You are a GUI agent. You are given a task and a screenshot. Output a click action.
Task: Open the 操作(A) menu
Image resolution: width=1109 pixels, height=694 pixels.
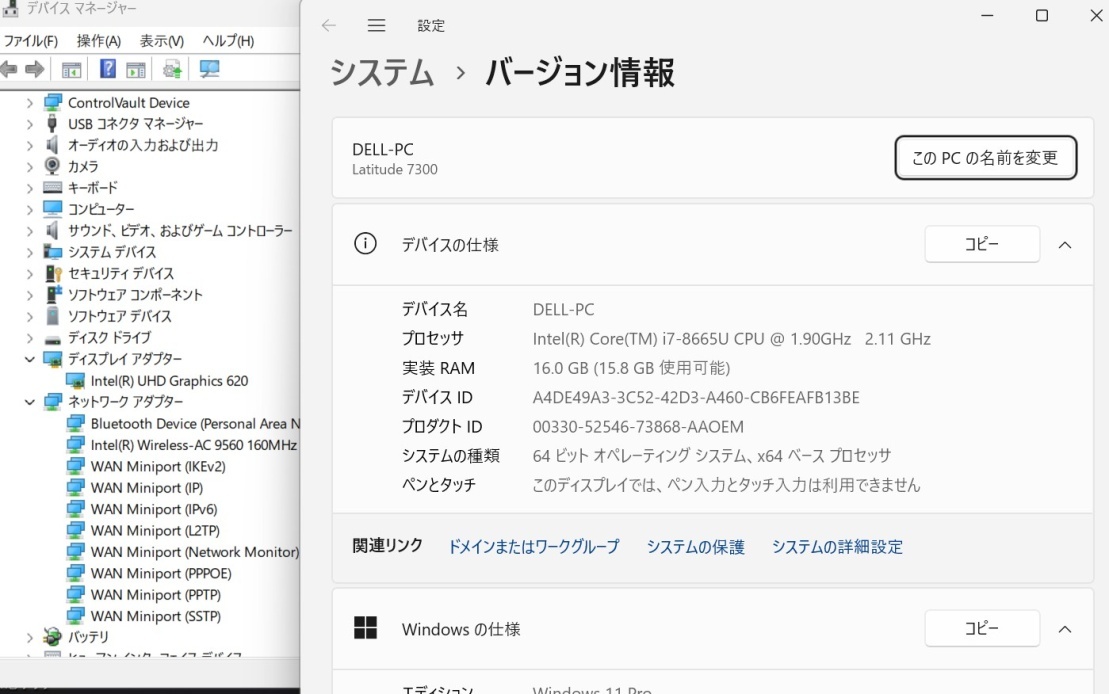click(98, 41)
